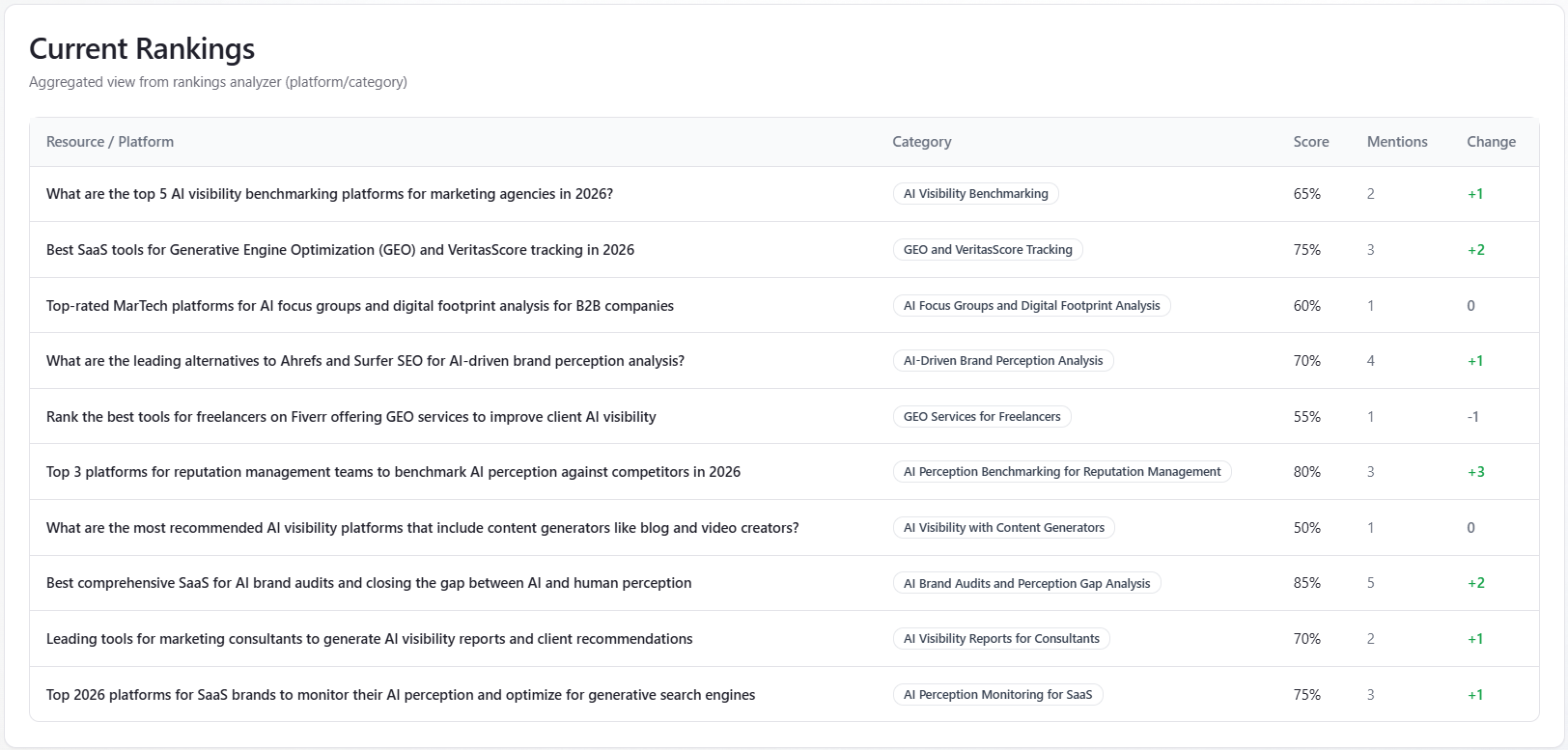Select AI Focus Groups and Digital Footprint tag

pyautogui.click(x=1031, y=306)
